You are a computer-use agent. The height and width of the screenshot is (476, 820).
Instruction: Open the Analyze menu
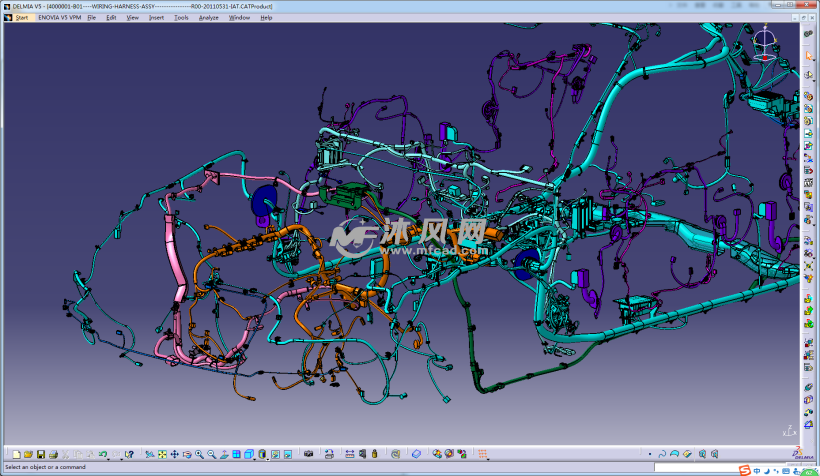pyautogui.click(x=208, y=18)
